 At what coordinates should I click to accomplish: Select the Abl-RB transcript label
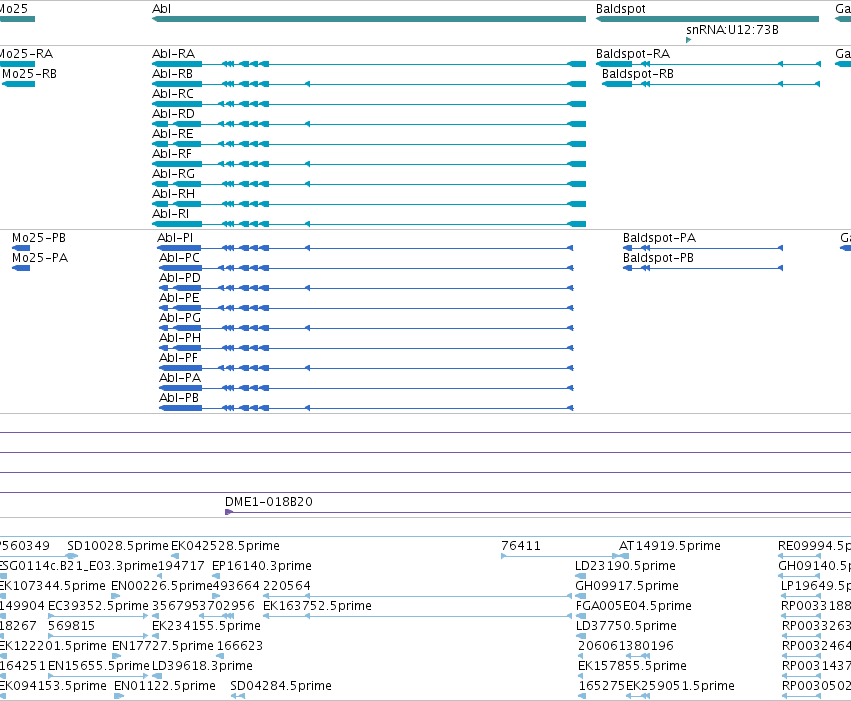pyautogui.click(x=173, y=74)
